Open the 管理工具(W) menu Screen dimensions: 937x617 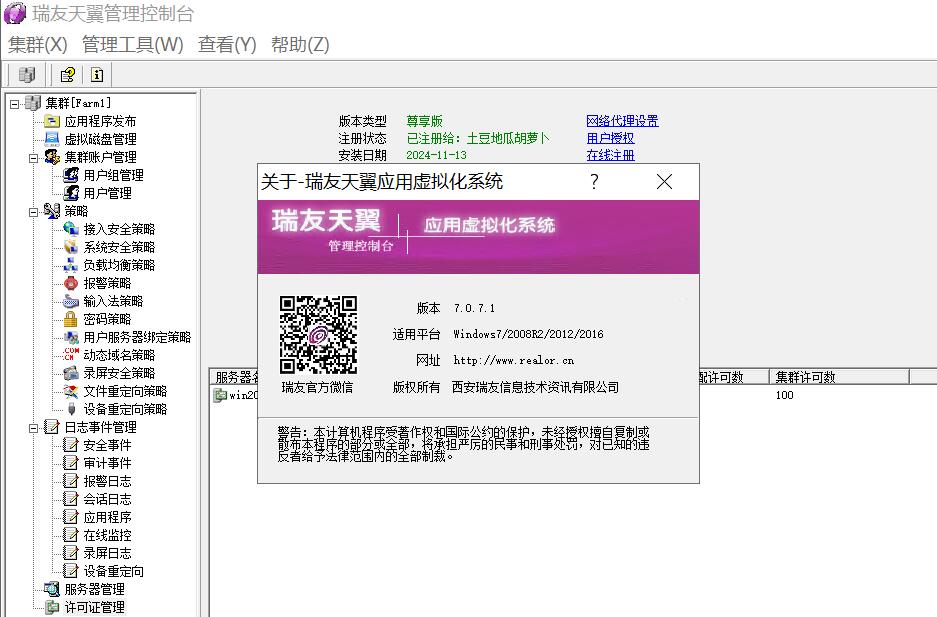(x=132, y=45)
